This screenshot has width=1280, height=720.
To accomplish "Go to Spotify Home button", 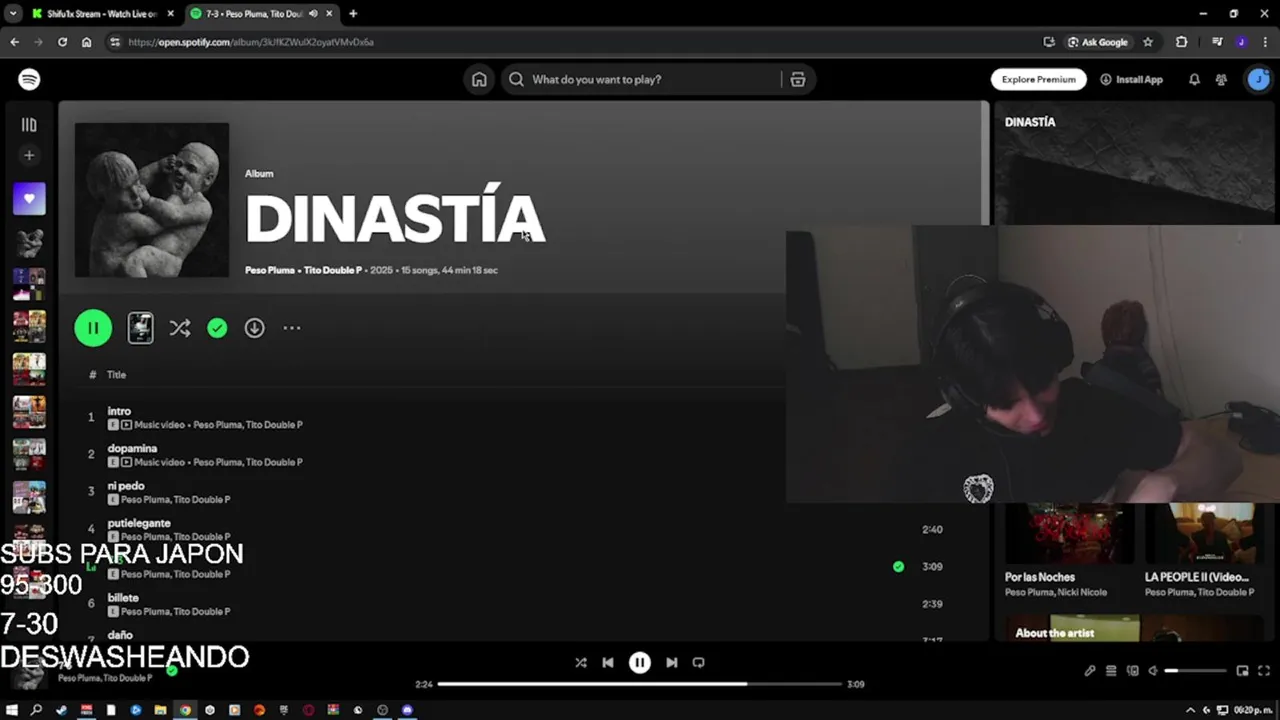I will tap(479, 79).
